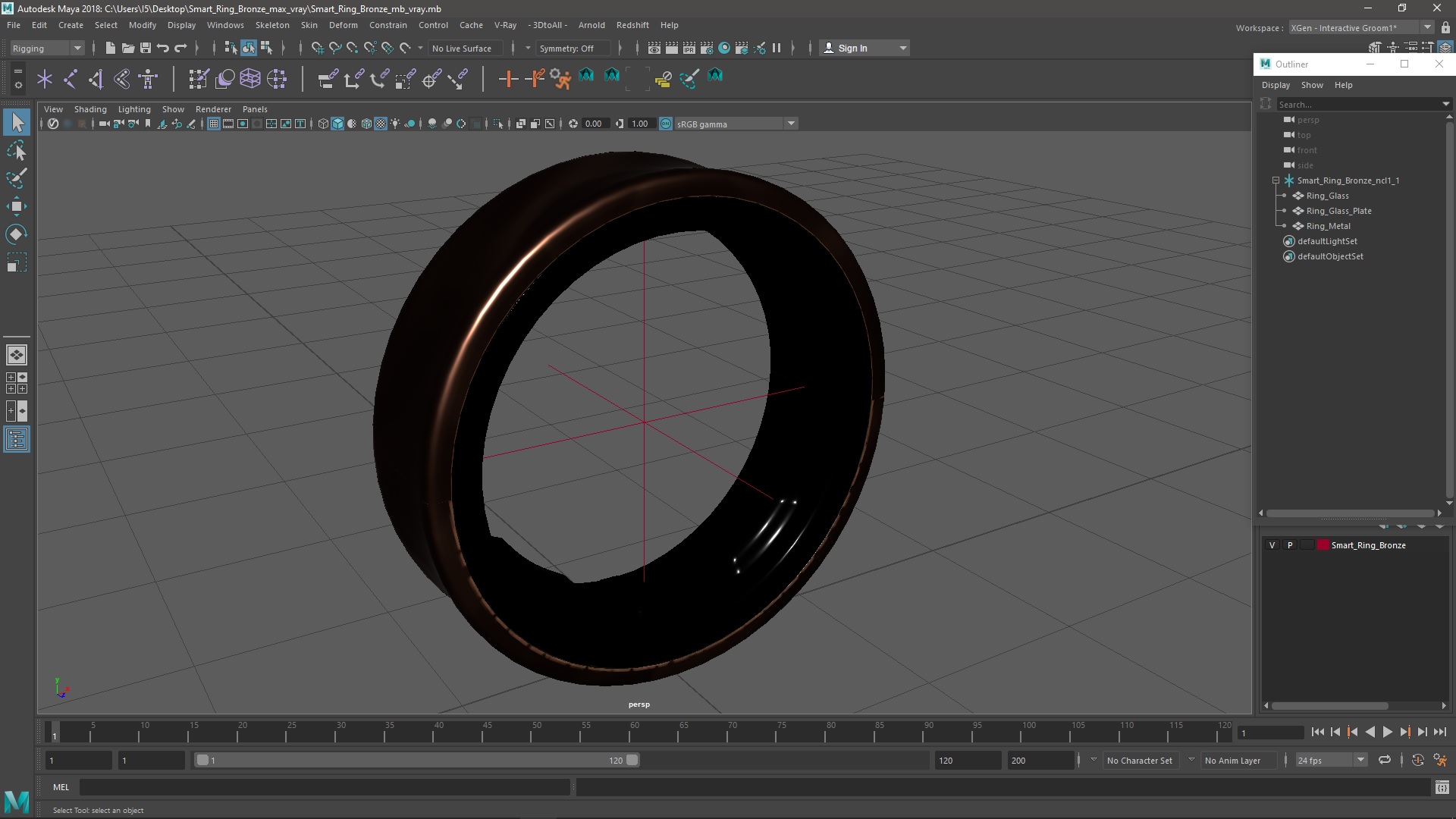Open the Symmetry: Off dropdown
Viewport: 1456px width, 819px height.
[x=573, y=48]
